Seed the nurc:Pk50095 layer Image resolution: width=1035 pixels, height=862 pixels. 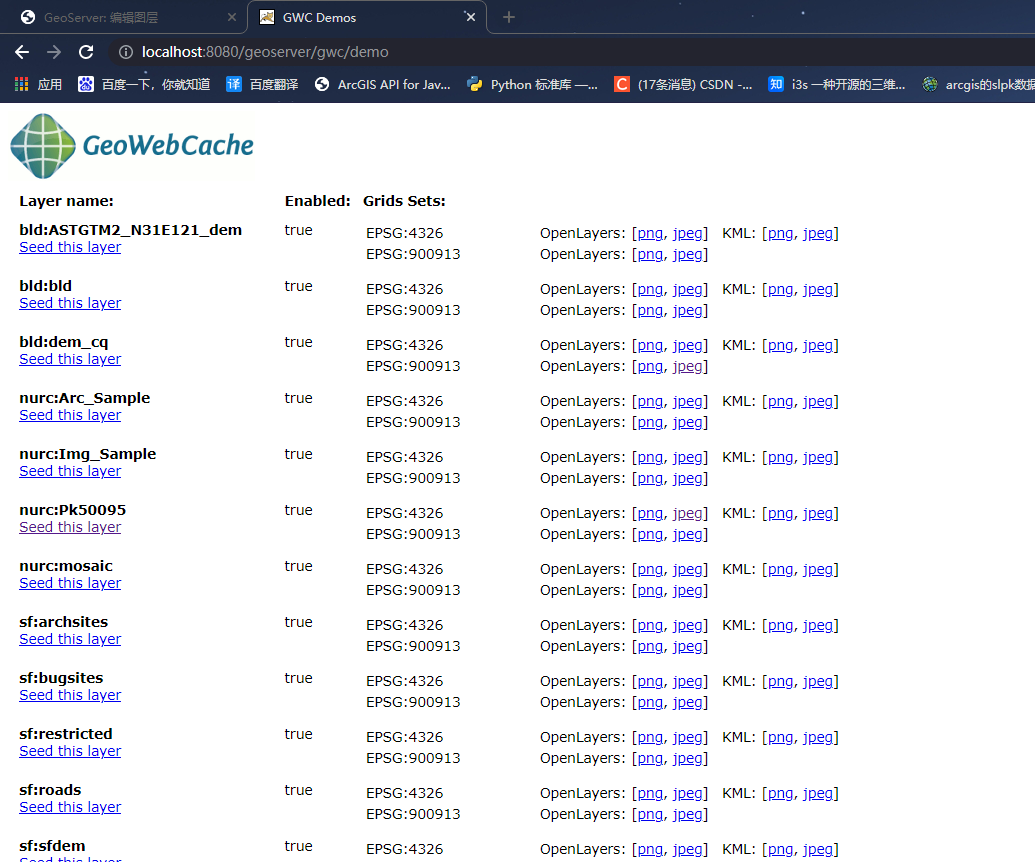click(x=70, y=528)
